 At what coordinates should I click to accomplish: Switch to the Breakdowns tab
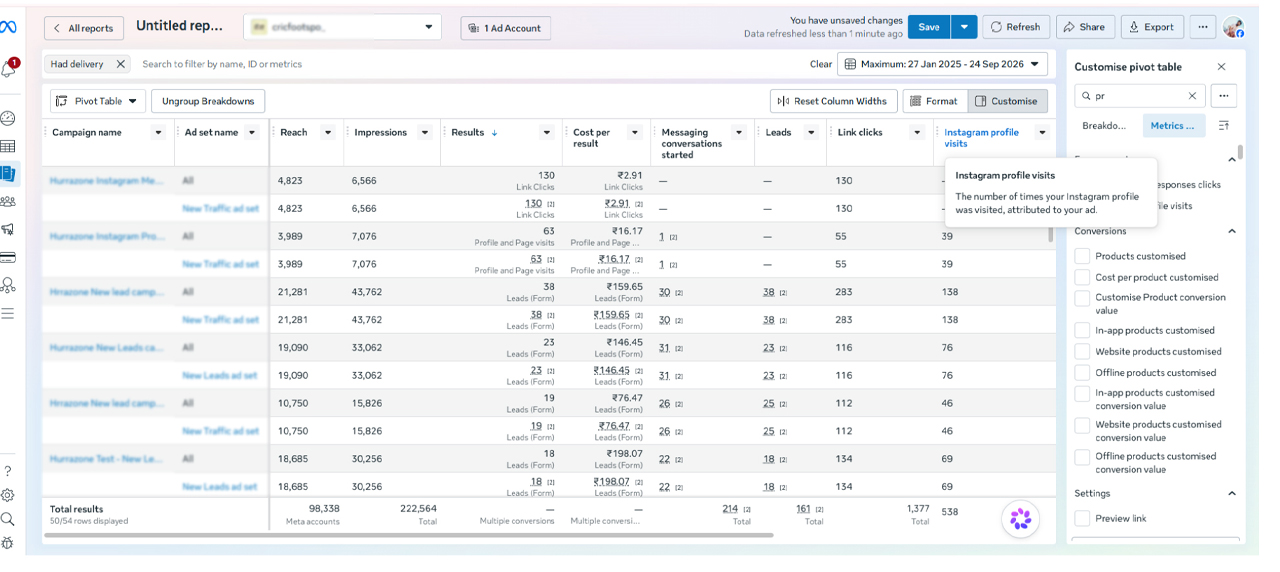coord(1104,126)
